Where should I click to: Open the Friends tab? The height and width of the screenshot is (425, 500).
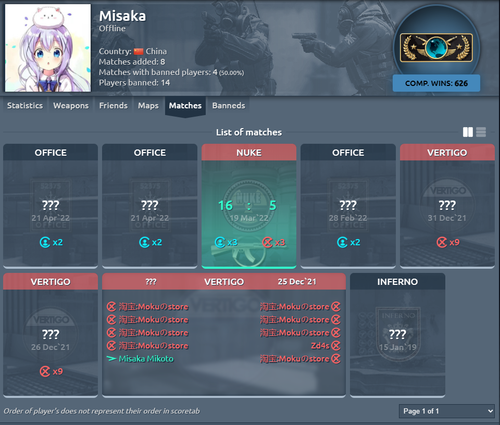click(113, 106)
